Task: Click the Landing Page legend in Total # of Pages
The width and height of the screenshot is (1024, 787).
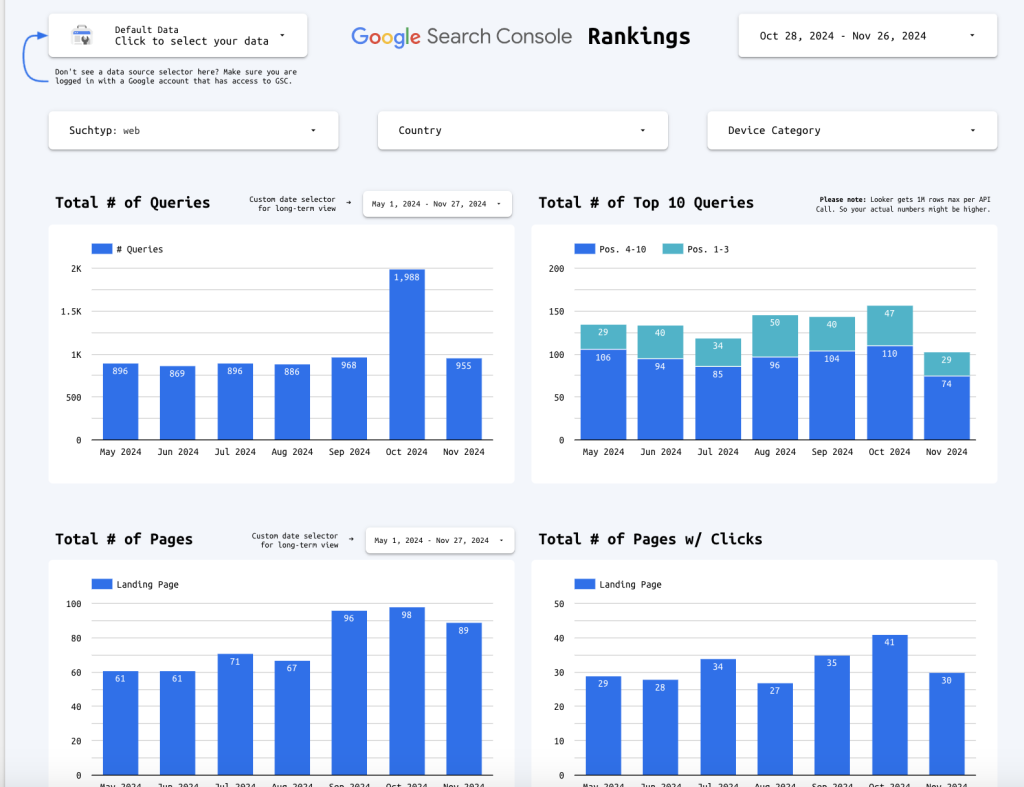Action: click(135, 584)
